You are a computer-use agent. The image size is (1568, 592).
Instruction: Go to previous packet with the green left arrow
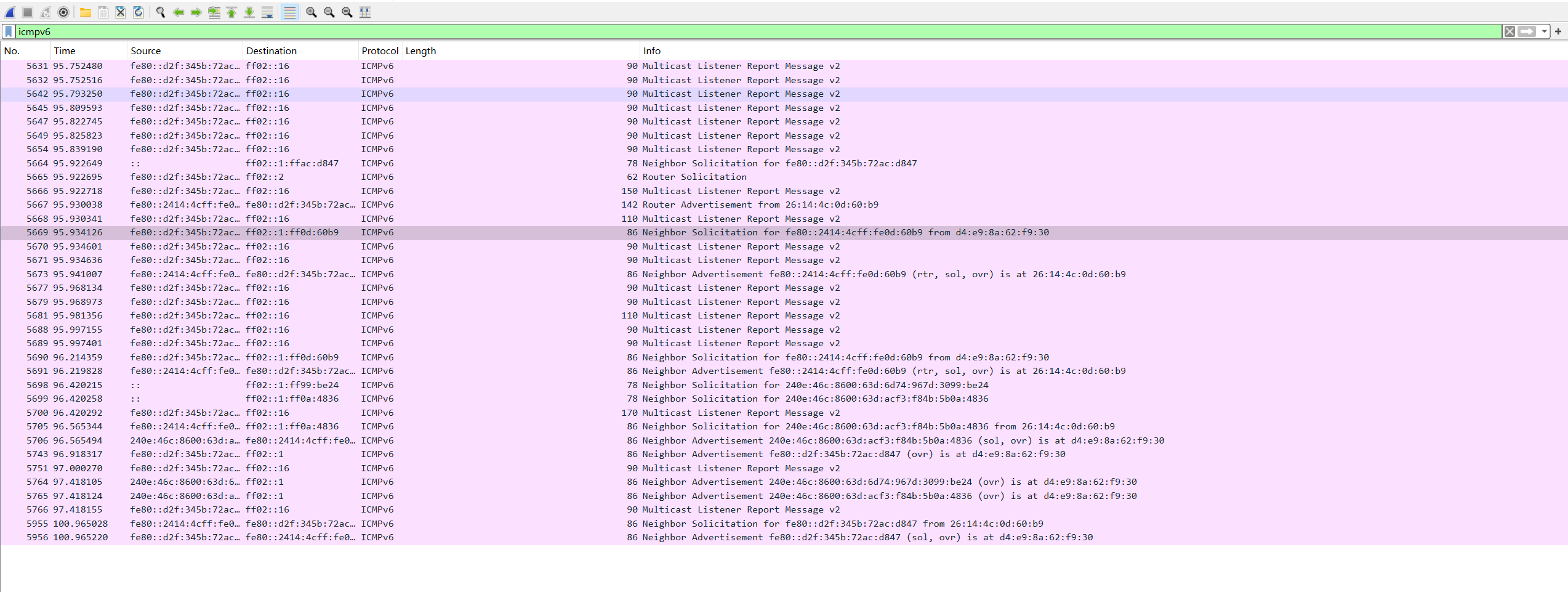pos(179,12)
